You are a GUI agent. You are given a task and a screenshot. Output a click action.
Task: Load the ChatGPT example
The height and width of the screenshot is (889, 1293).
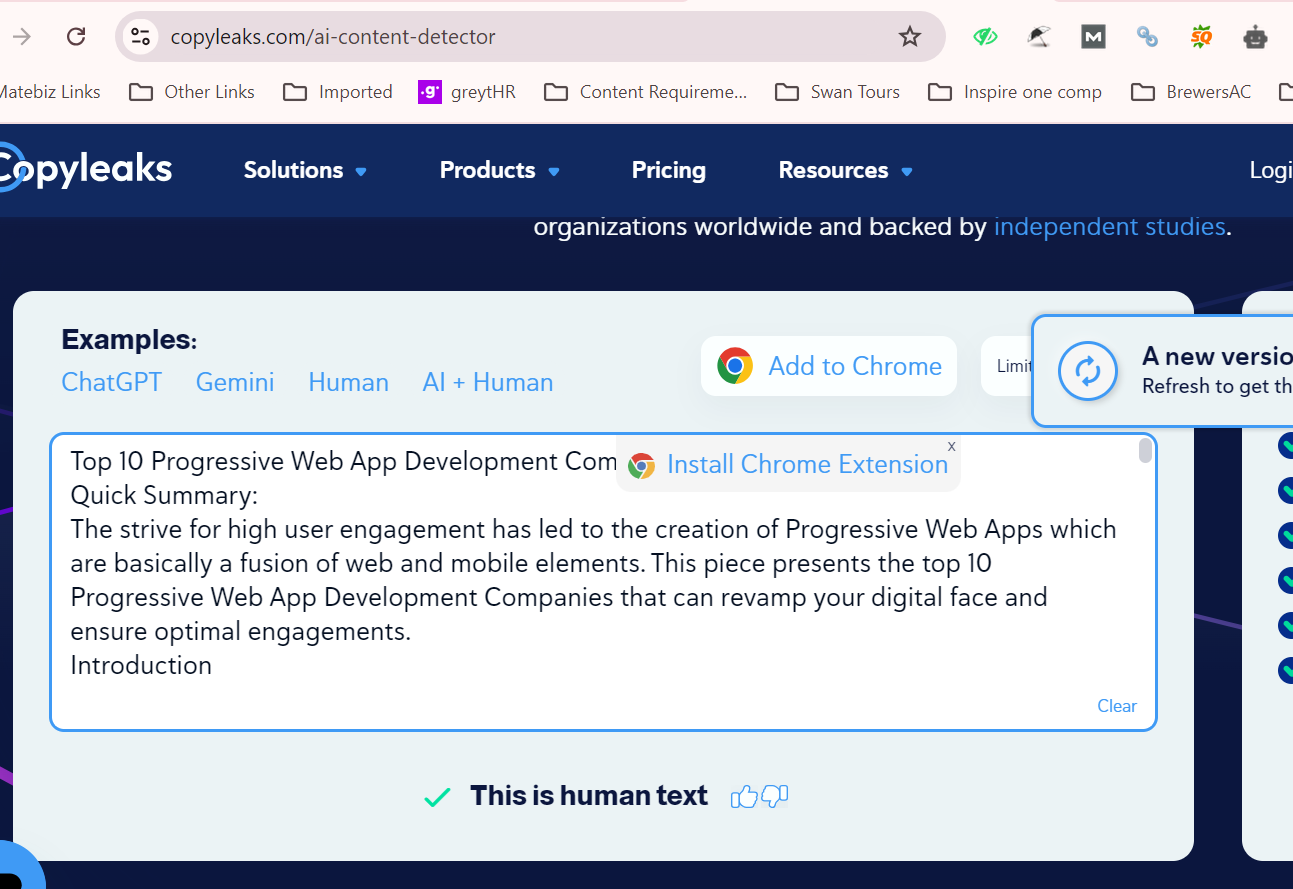112,382
